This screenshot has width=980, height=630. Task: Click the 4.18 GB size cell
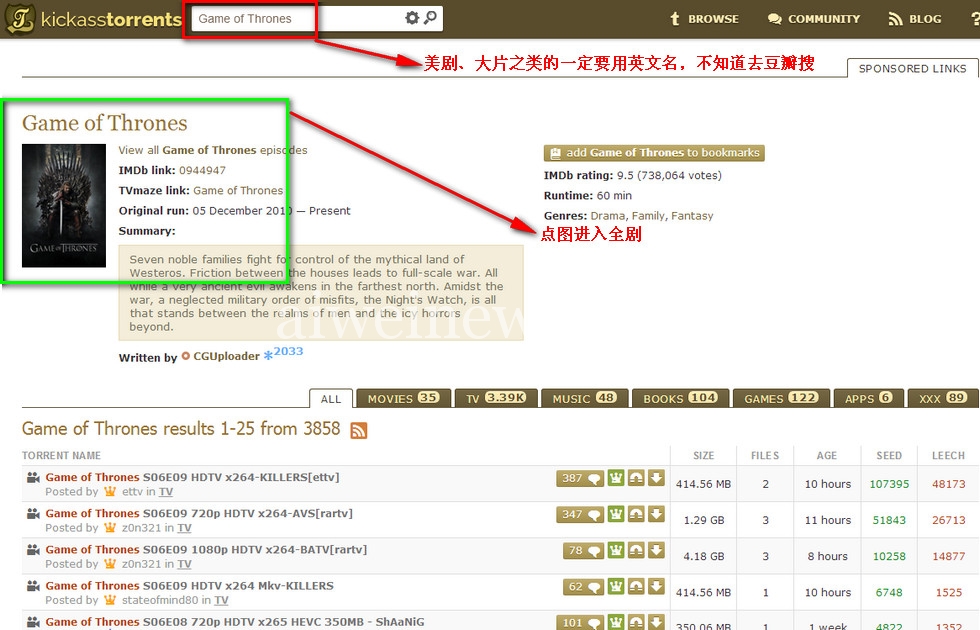(704, 557)
